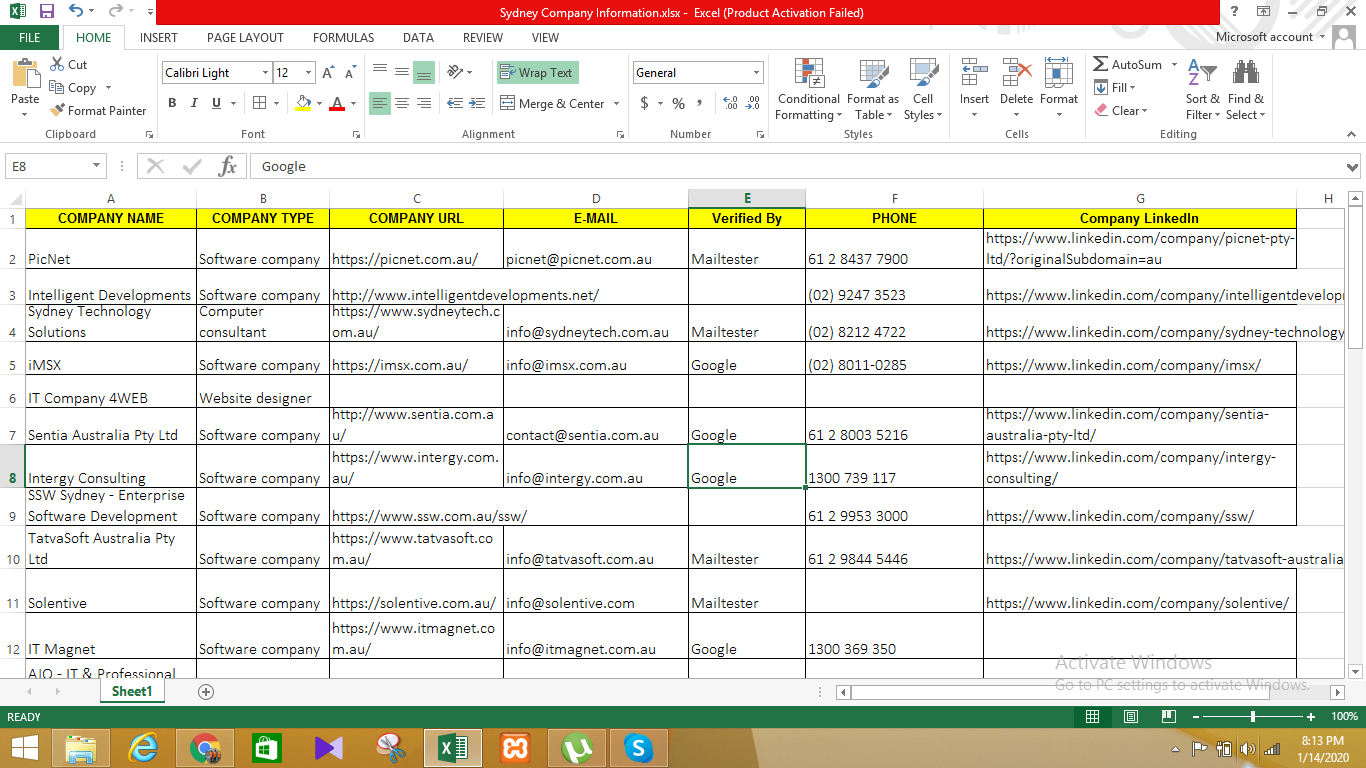The width and height of the screenshot is (1366, 768).
Task: Open the Conditional Formatting menu
Action: coord(808,90)
